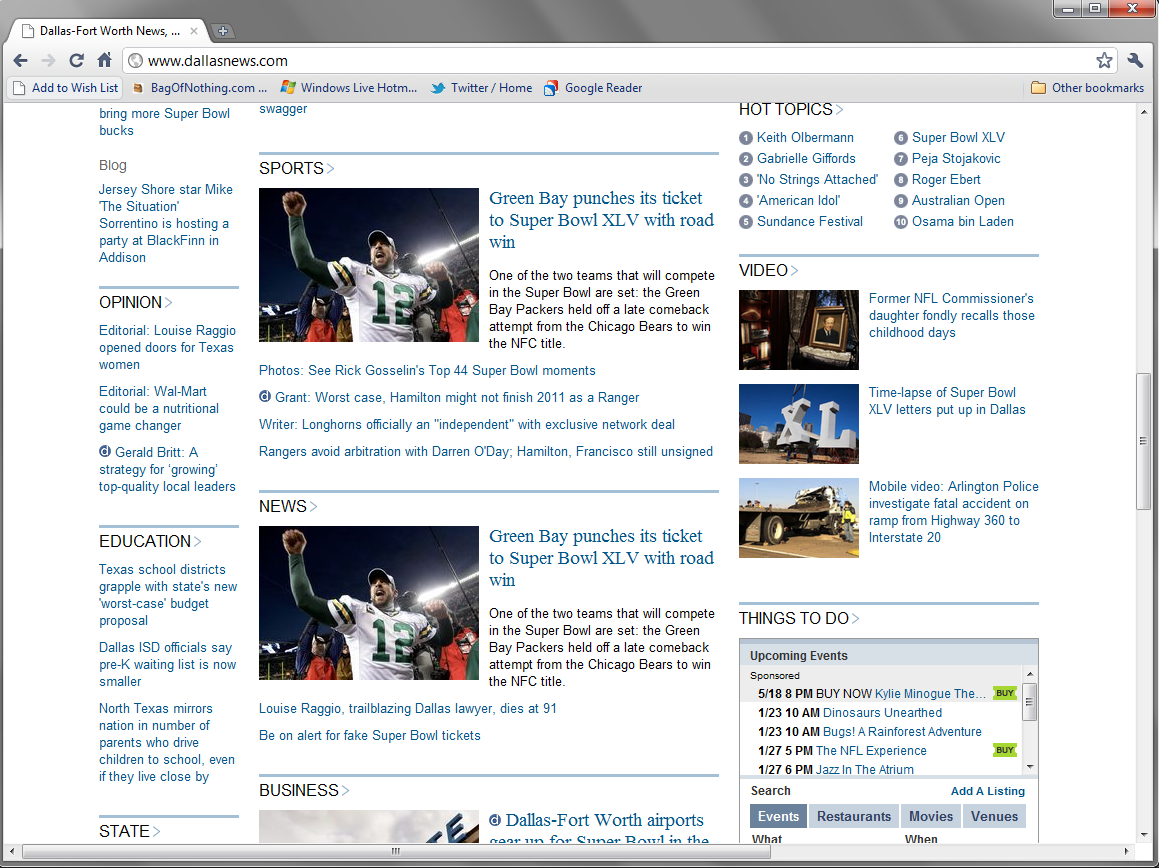Open the Google Reader bookmark
Image resolution: width=1159 pixels, height=868 pixels.
[x=593, y=88]
